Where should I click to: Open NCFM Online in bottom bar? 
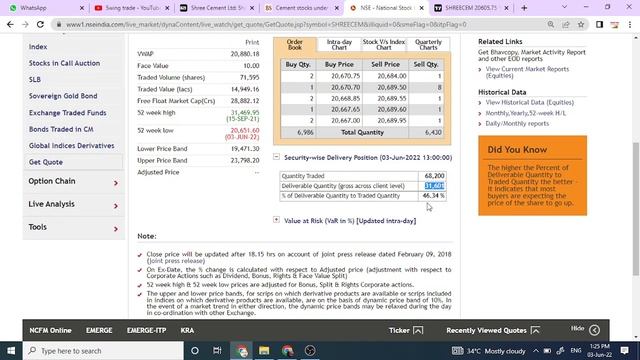pos(50,330)
